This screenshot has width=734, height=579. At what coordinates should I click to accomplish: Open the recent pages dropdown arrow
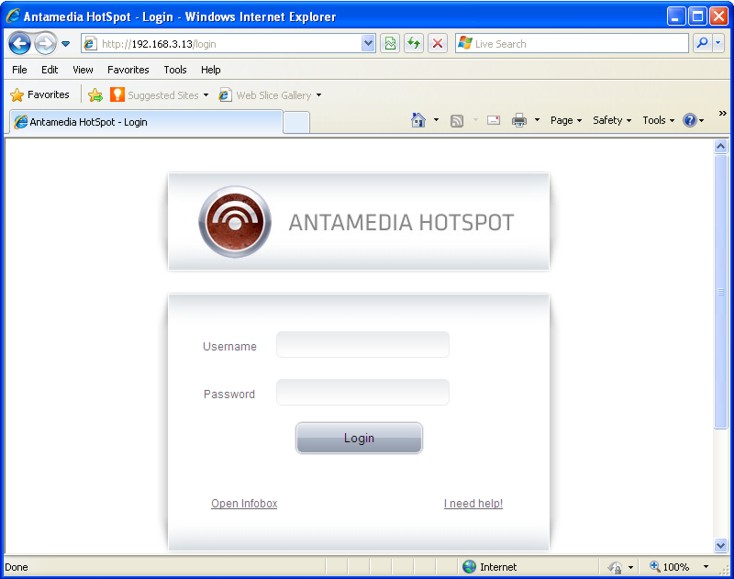point(66,44)
